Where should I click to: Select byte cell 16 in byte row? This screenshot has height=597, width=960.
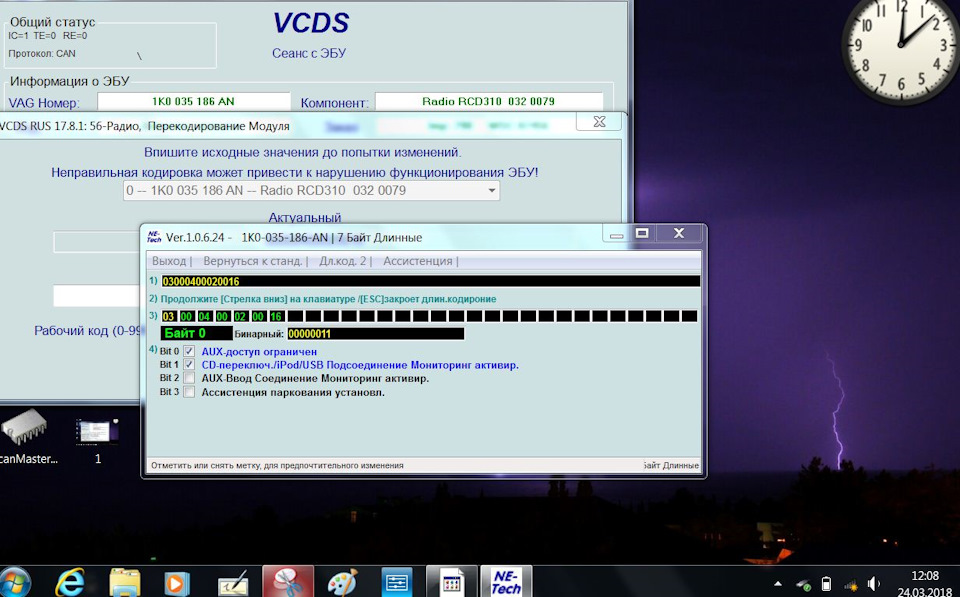tap(276, 317)
